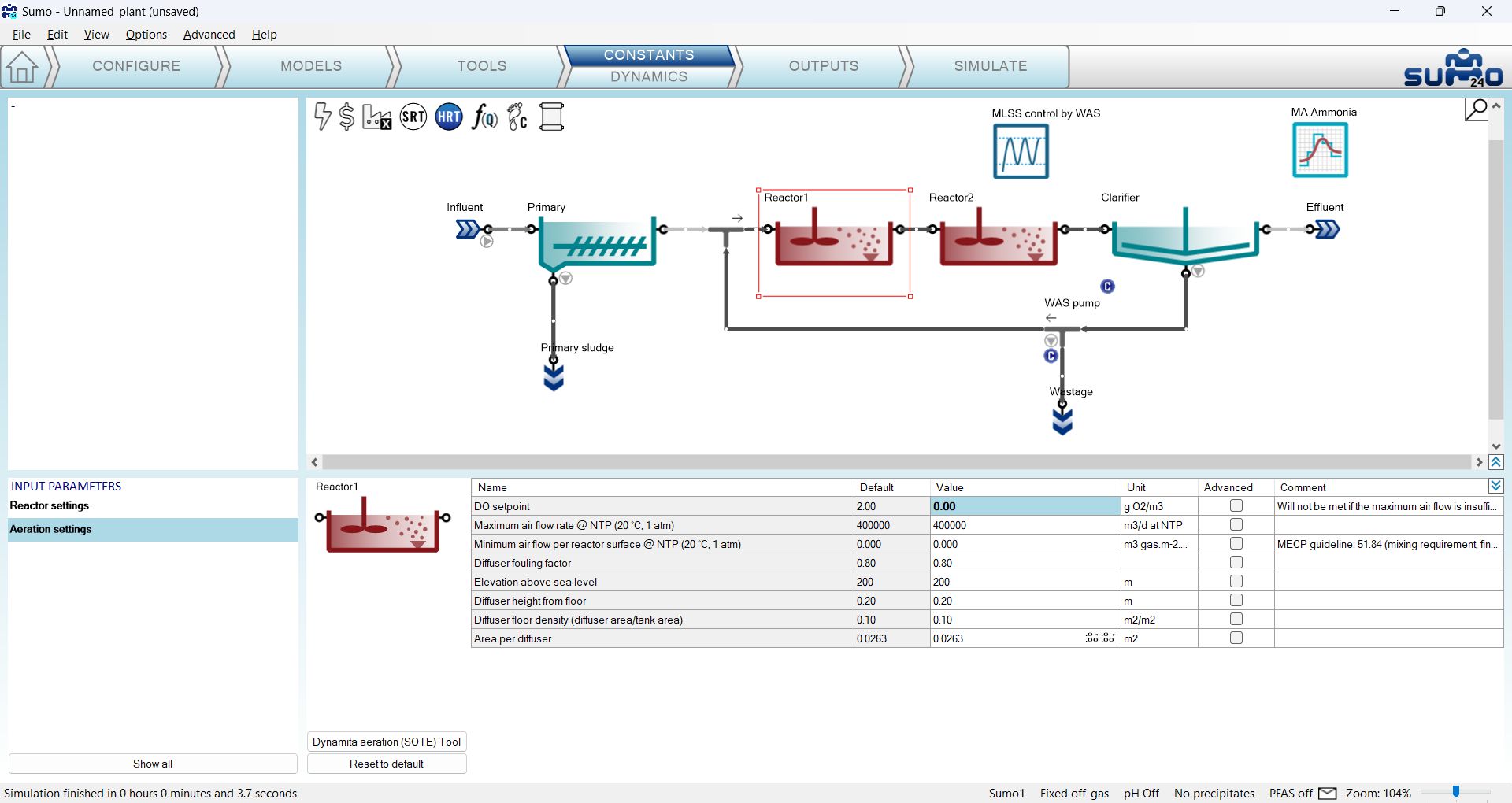Toggle Advanced checkbox for Area per diffuser
1512x803 pixels.
tap(1236, 638)
